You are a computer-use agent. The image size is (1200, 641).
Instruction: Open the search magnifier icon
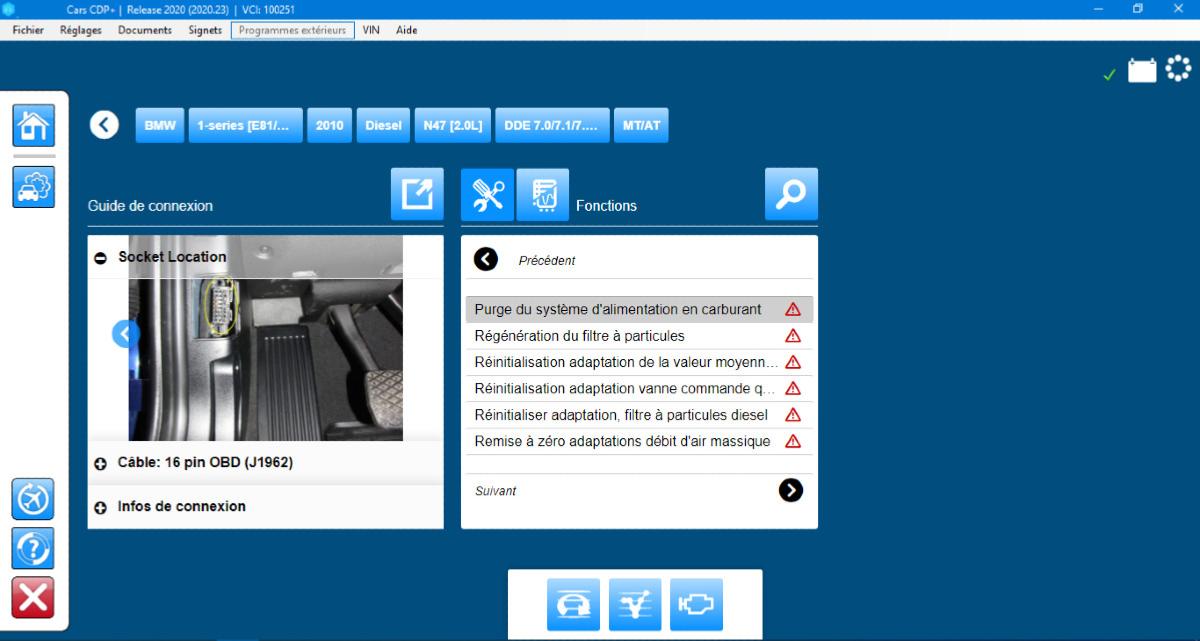(x=791, y=194)
